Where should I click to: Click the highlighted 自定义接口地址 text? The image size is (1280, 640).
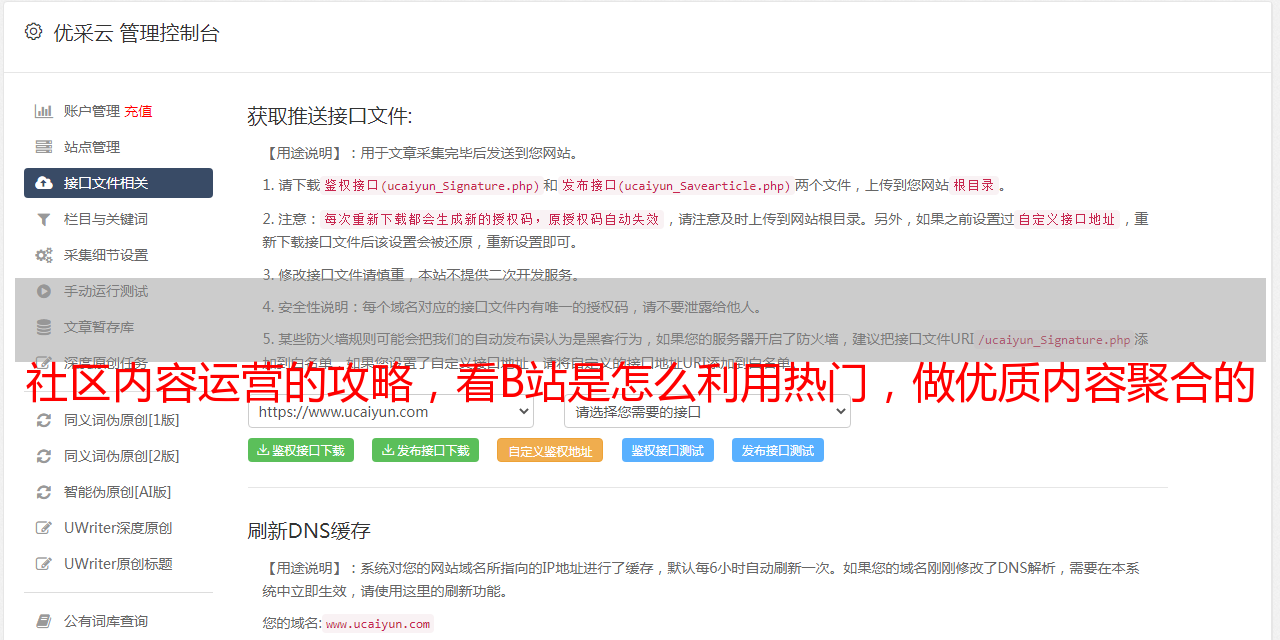tap(1067, 219)
